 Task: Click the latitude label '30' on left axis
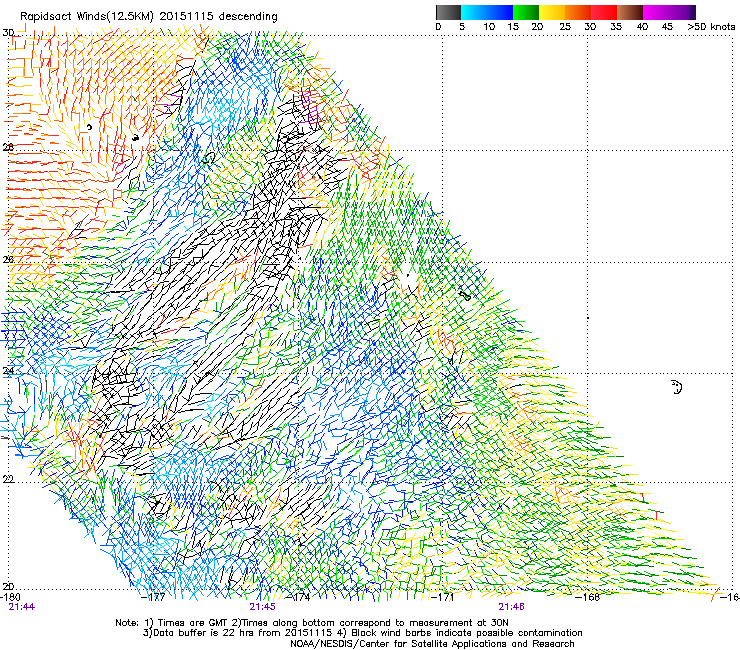point(8,33)
